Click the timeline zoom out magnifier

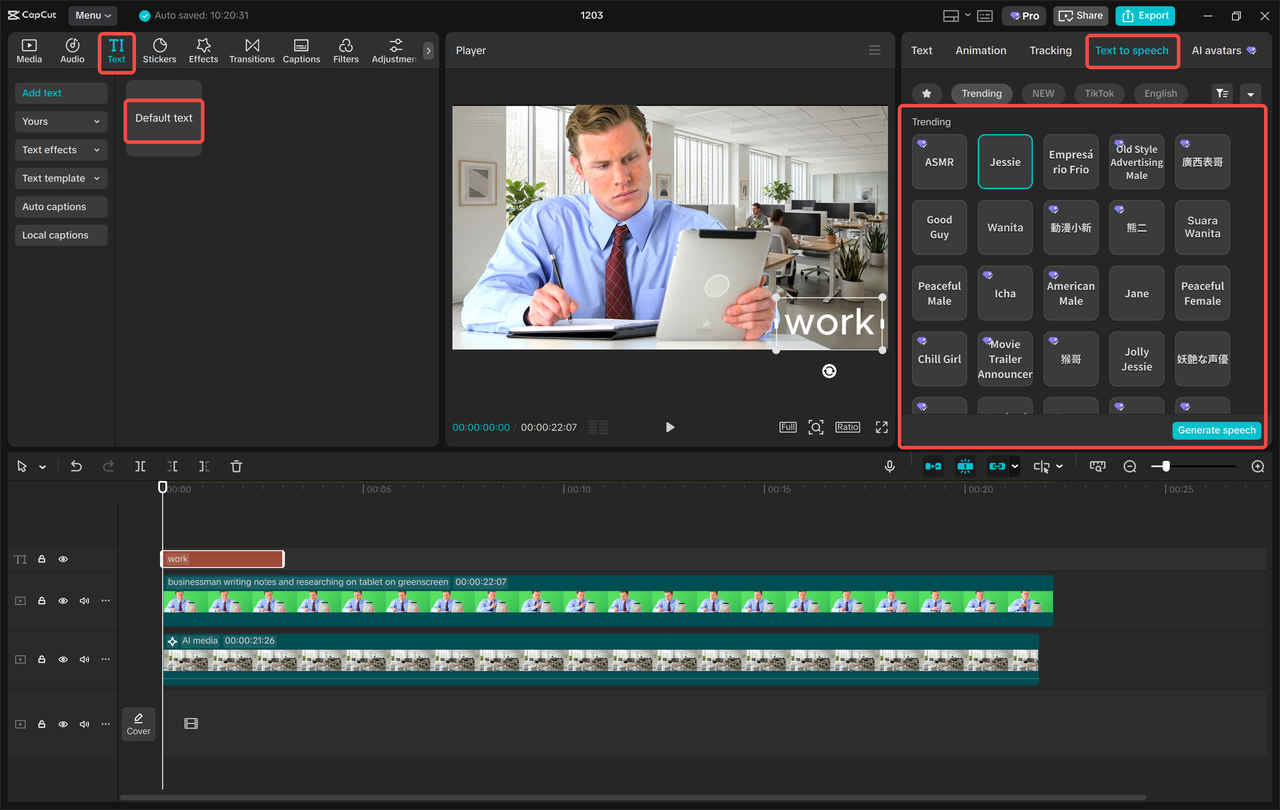click(1130, 466)
